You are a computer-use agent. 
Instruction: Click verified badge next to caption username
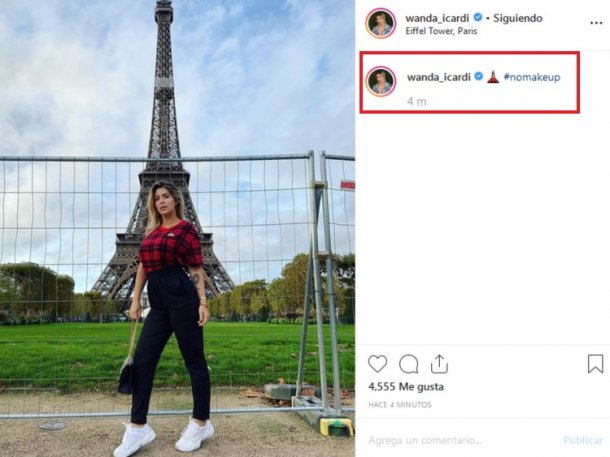coord(479,76)
